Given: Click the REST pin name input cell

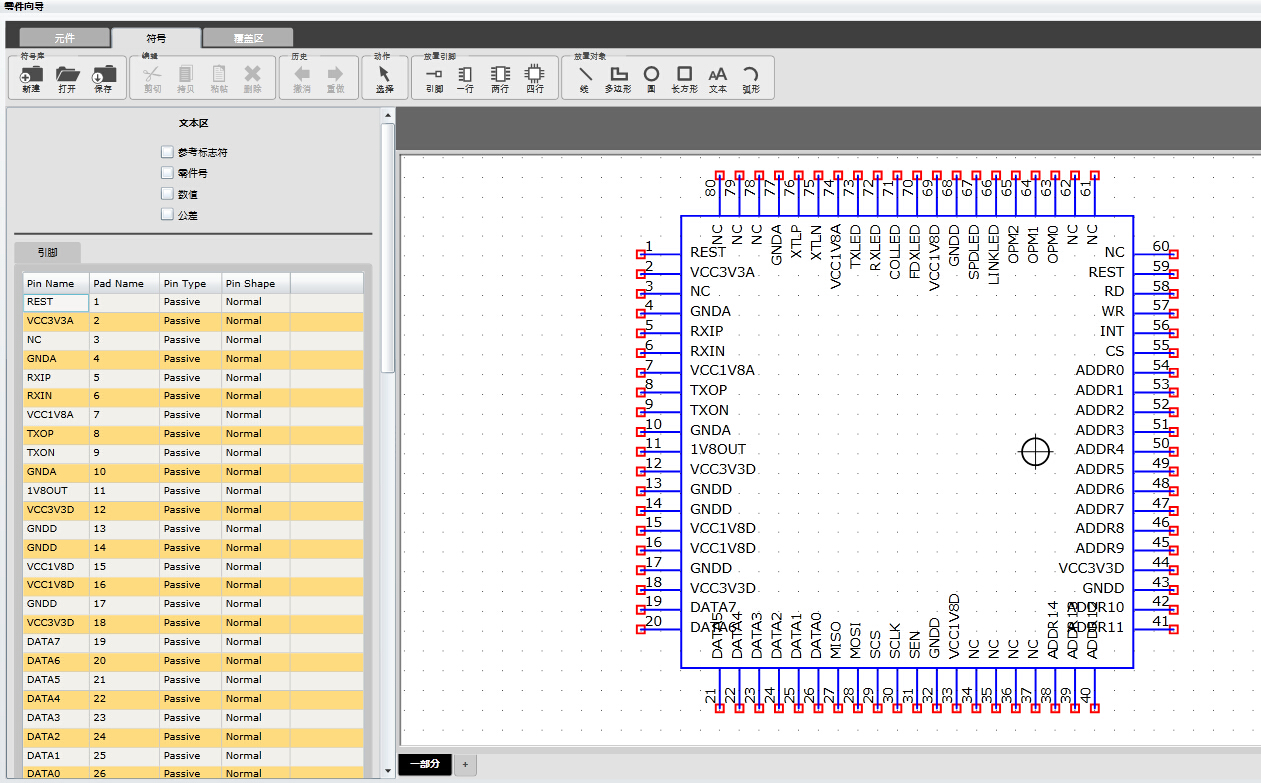Looking at the screenshot, I should 56,302.
